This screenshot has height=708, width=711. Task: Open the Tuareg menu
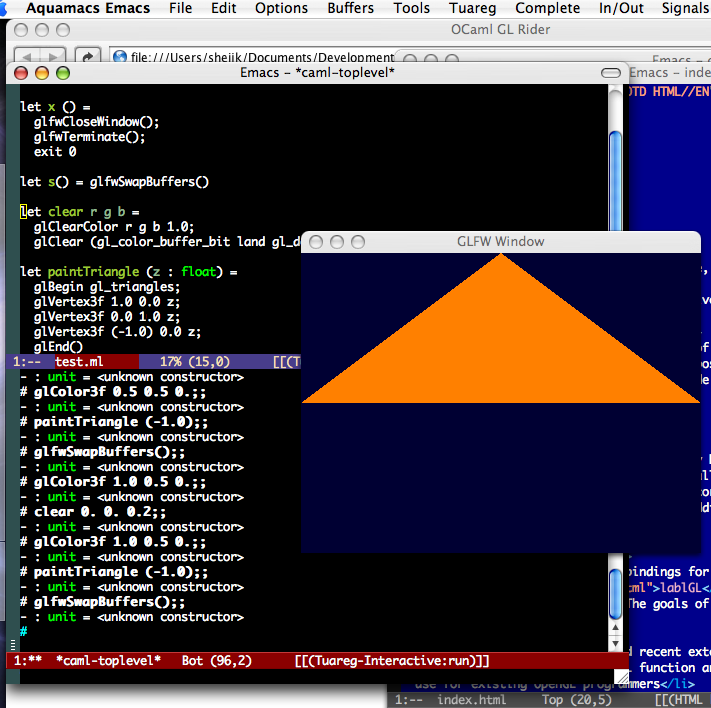tap(472, 8)
